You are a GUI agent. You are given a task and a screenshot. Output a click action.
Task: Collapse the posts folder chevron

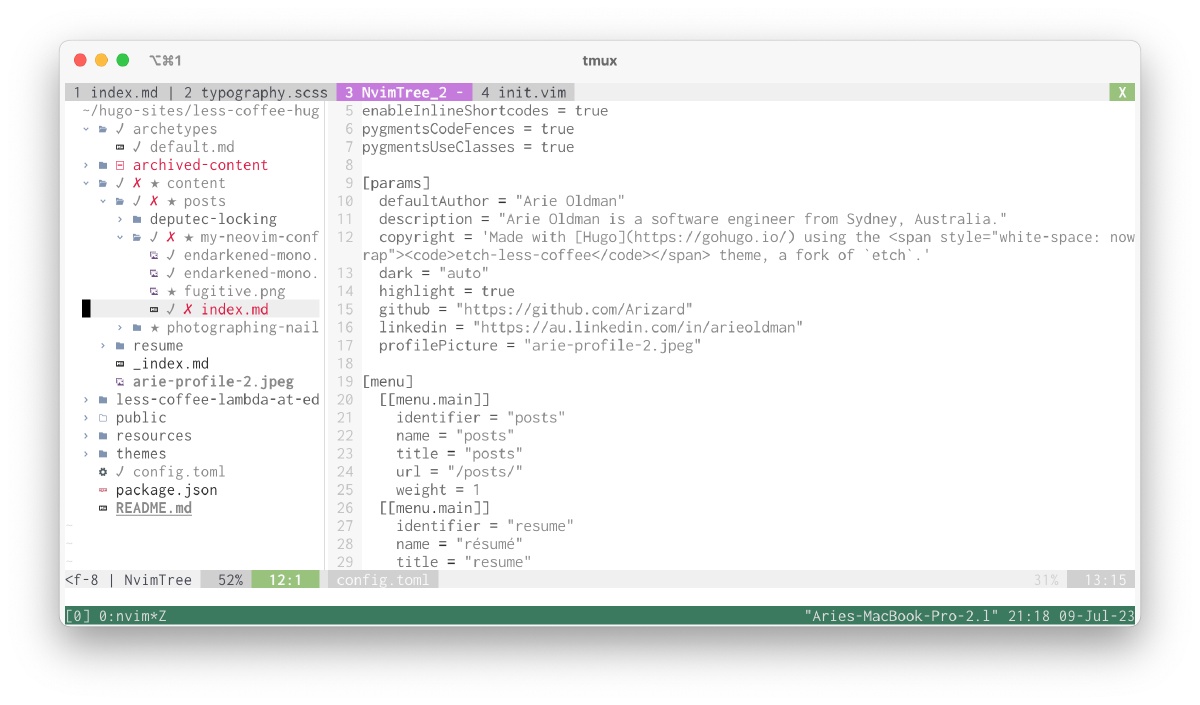coord(103,201)
